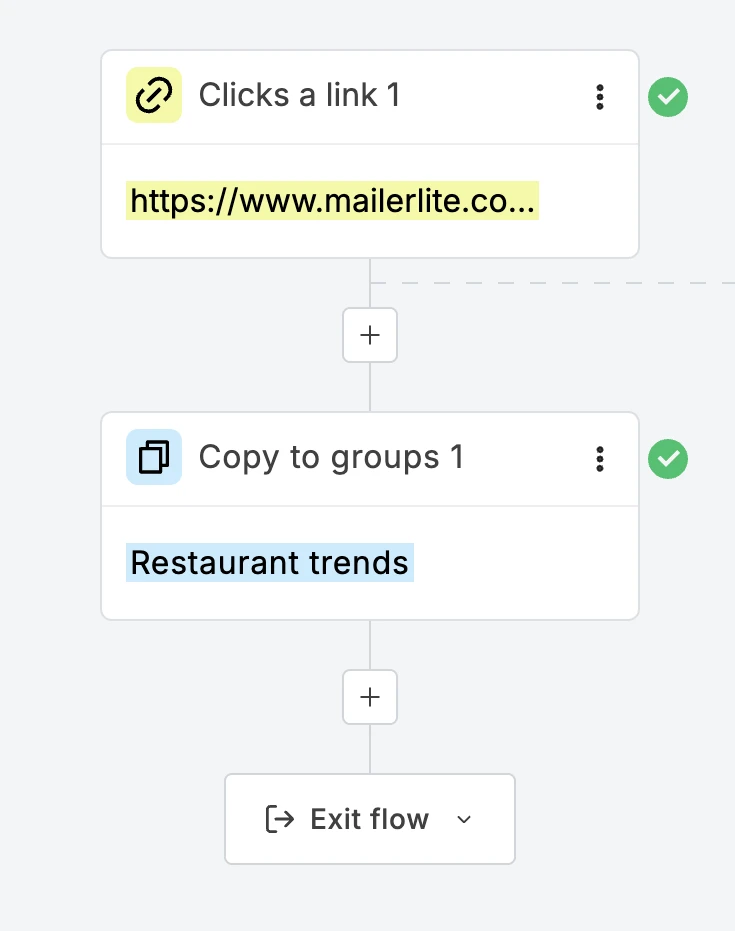Select the copy icon on Copy to groups 1
Image resolution: width=735 pixels, height=931 pixels.
click(154, 457)
